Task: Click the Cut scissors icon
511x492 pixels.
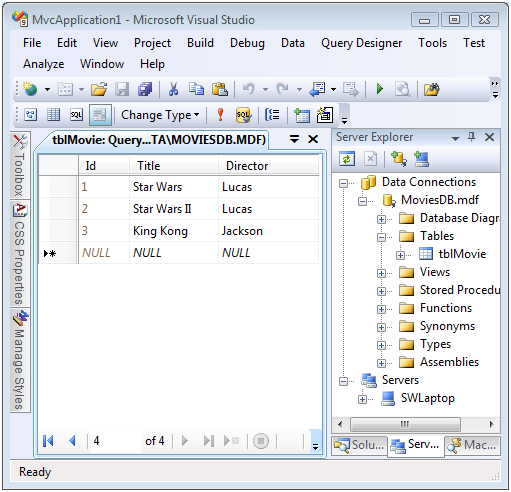Action: point(173,89)
